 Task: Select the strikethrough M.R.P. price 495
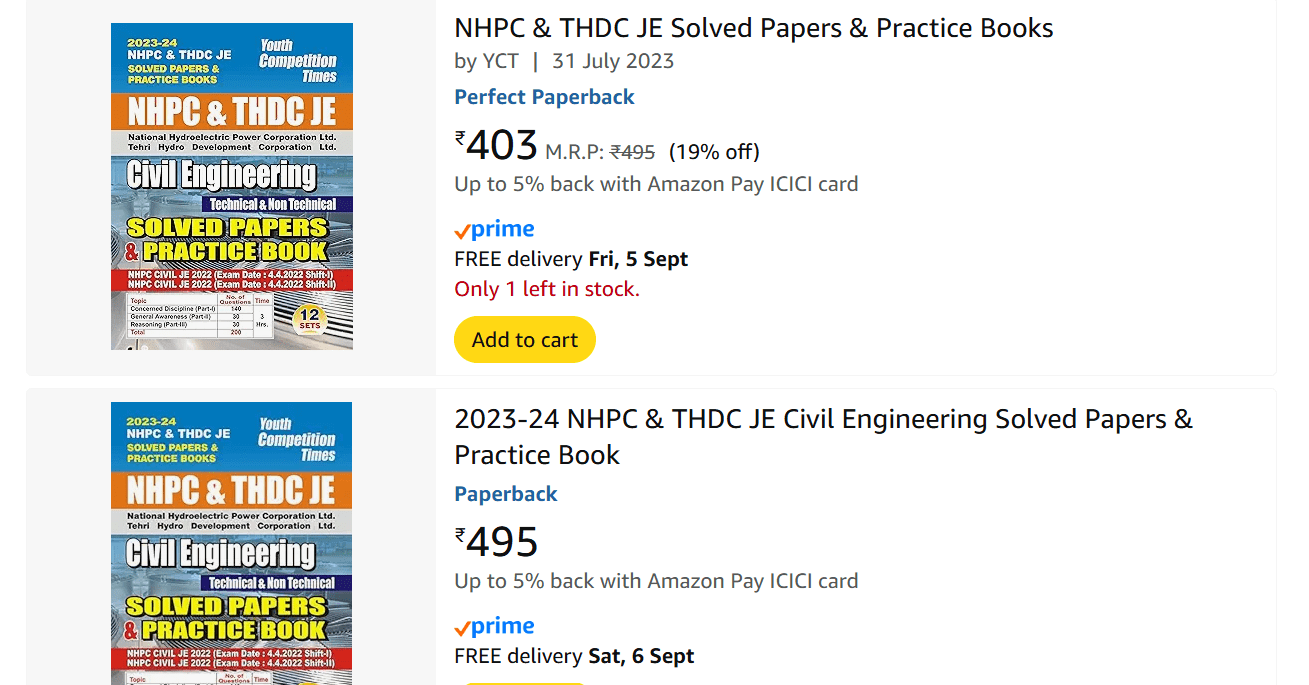(x=634, y=151)
